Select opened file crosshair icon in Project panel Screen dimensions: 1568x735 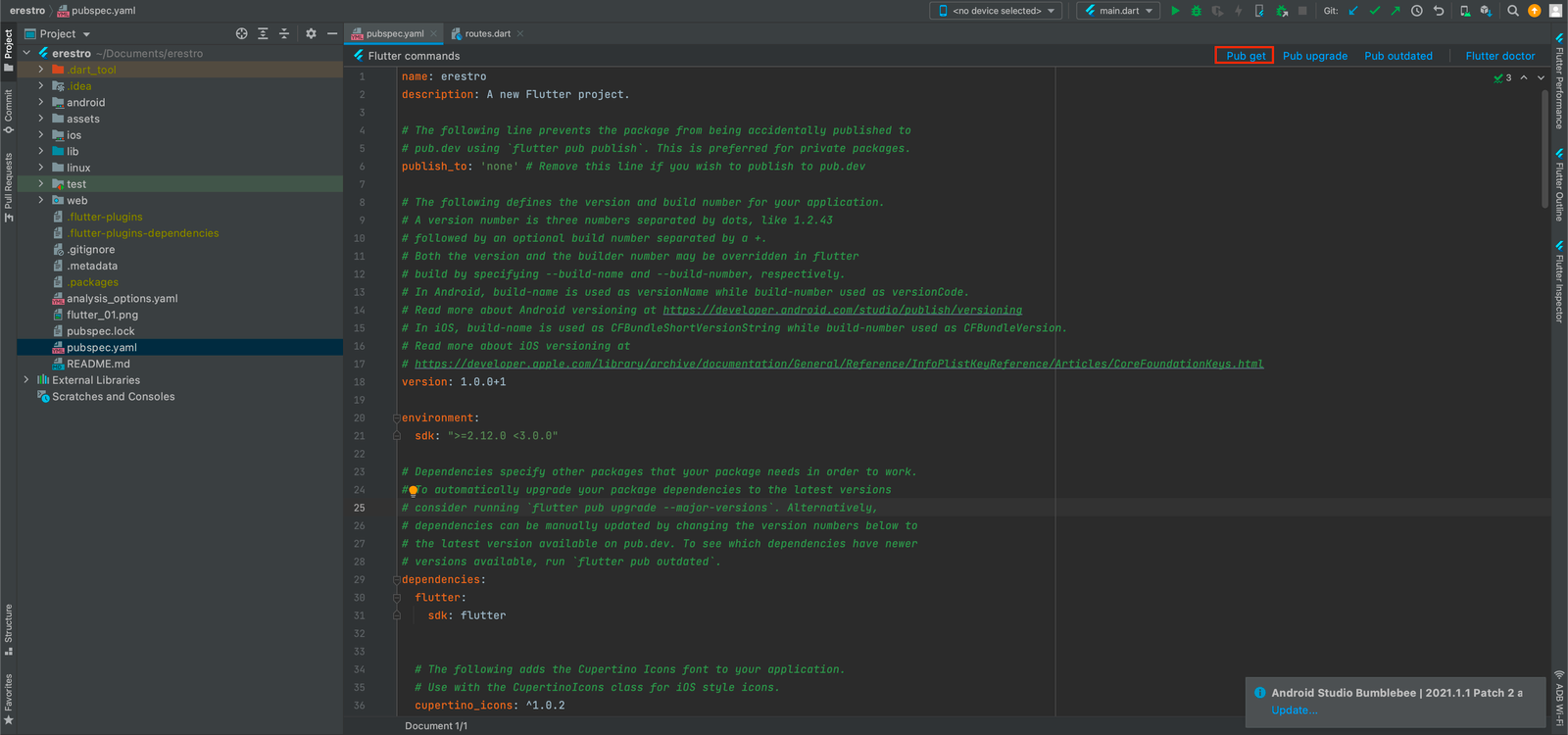(242, 33)
